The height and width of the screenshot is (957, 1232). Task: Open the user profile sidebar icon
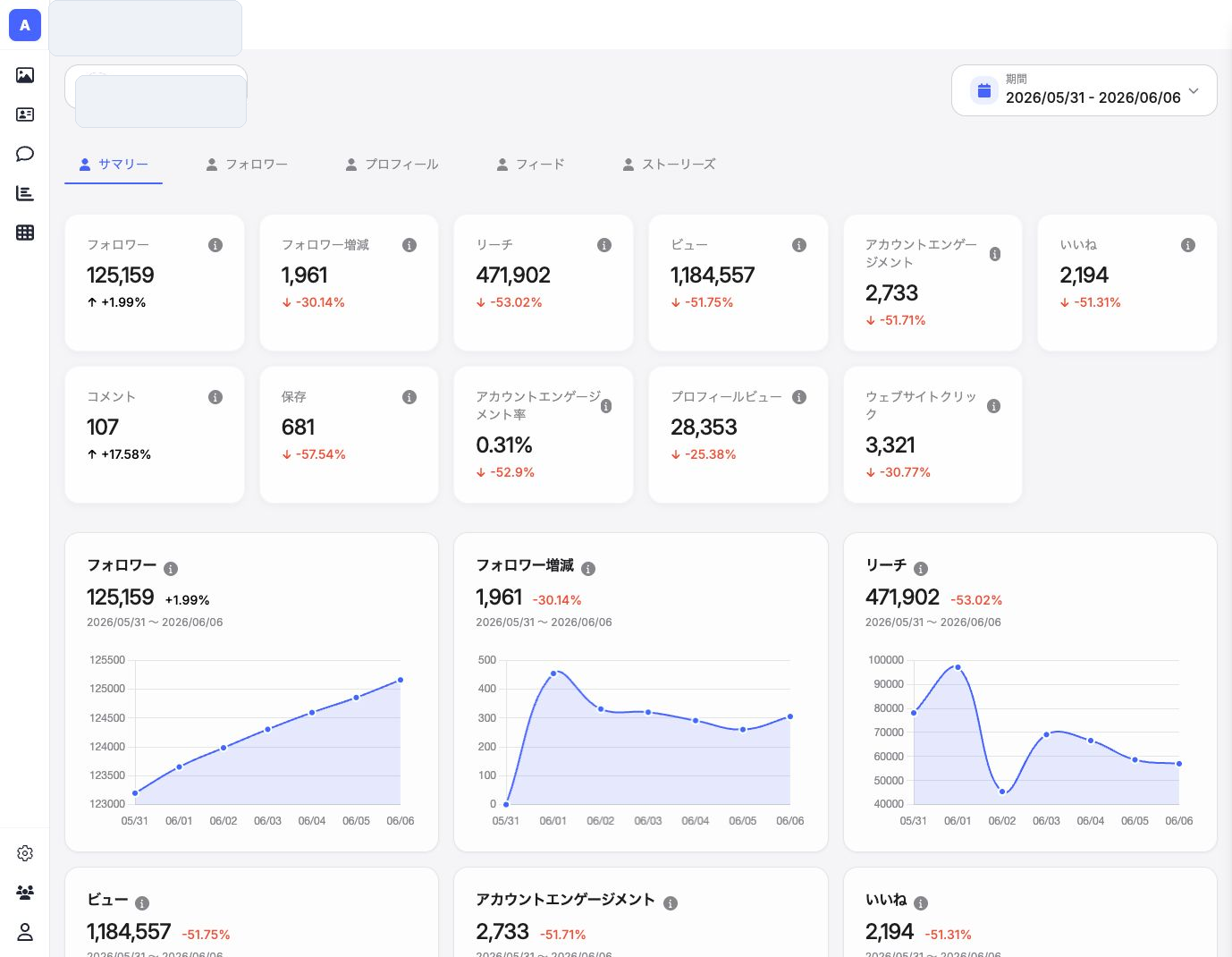[x=25, y=932]
